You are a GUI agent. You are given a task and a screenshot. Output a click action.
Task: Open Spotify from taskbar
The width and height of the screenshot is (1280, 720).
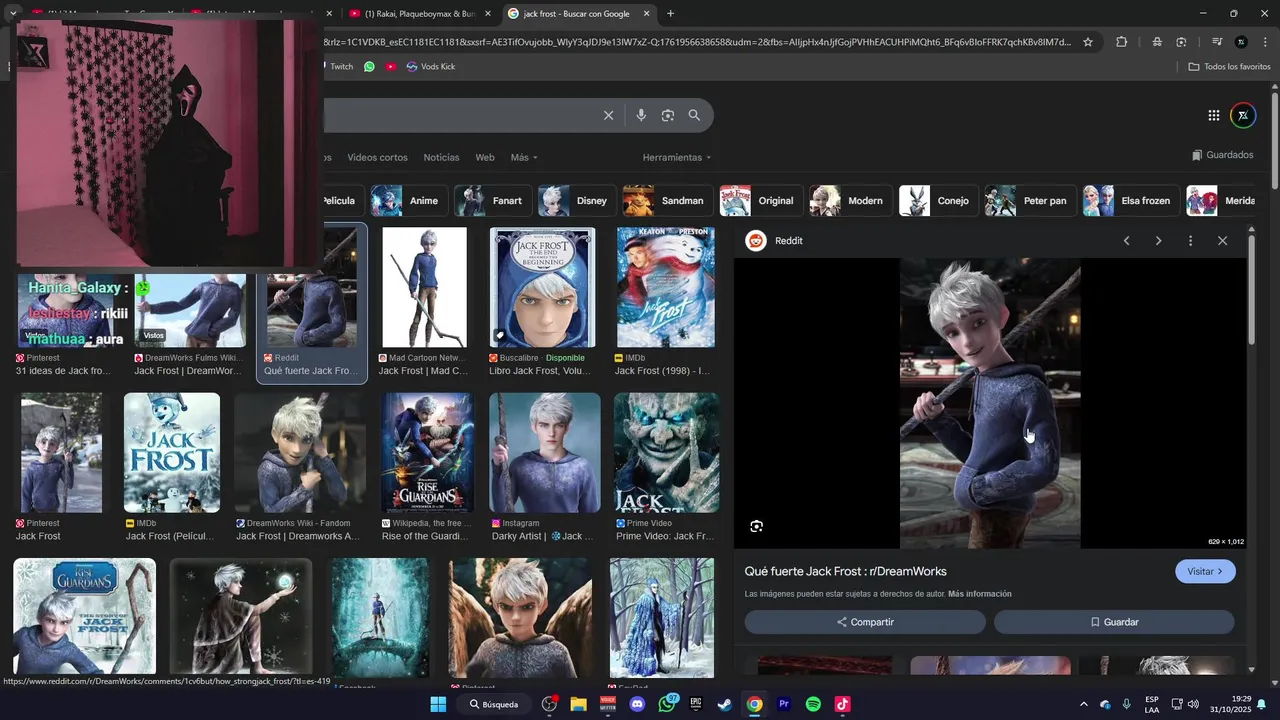tap(813, 704)
